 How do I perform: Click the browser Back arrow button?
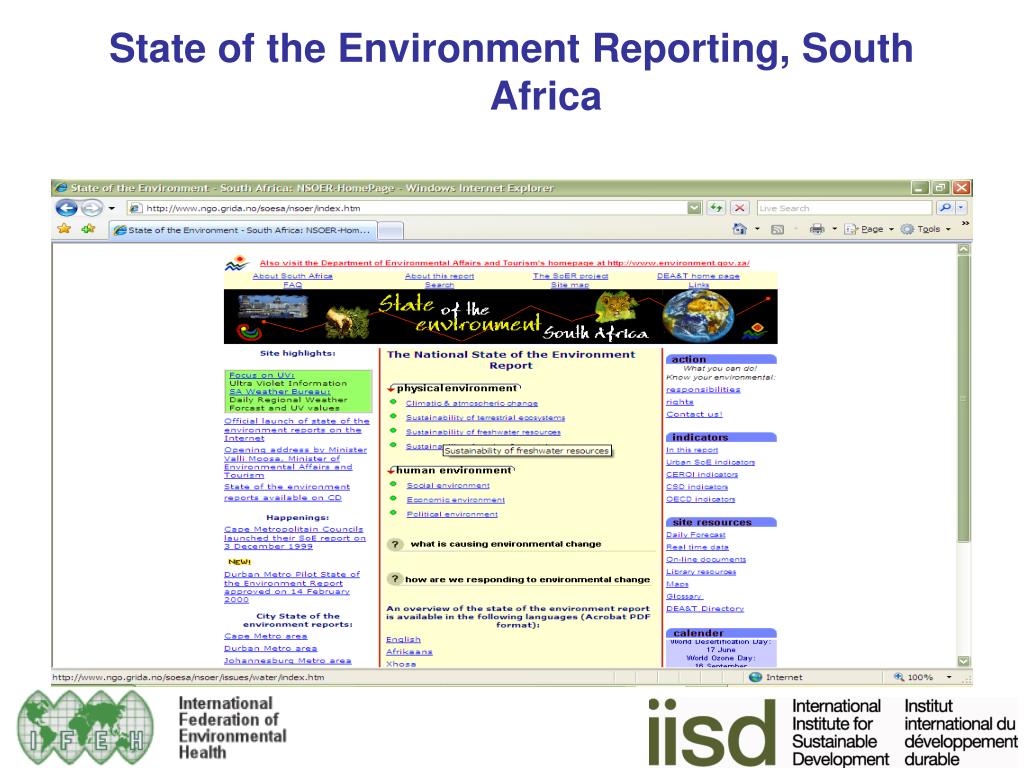tap(67, 208)
